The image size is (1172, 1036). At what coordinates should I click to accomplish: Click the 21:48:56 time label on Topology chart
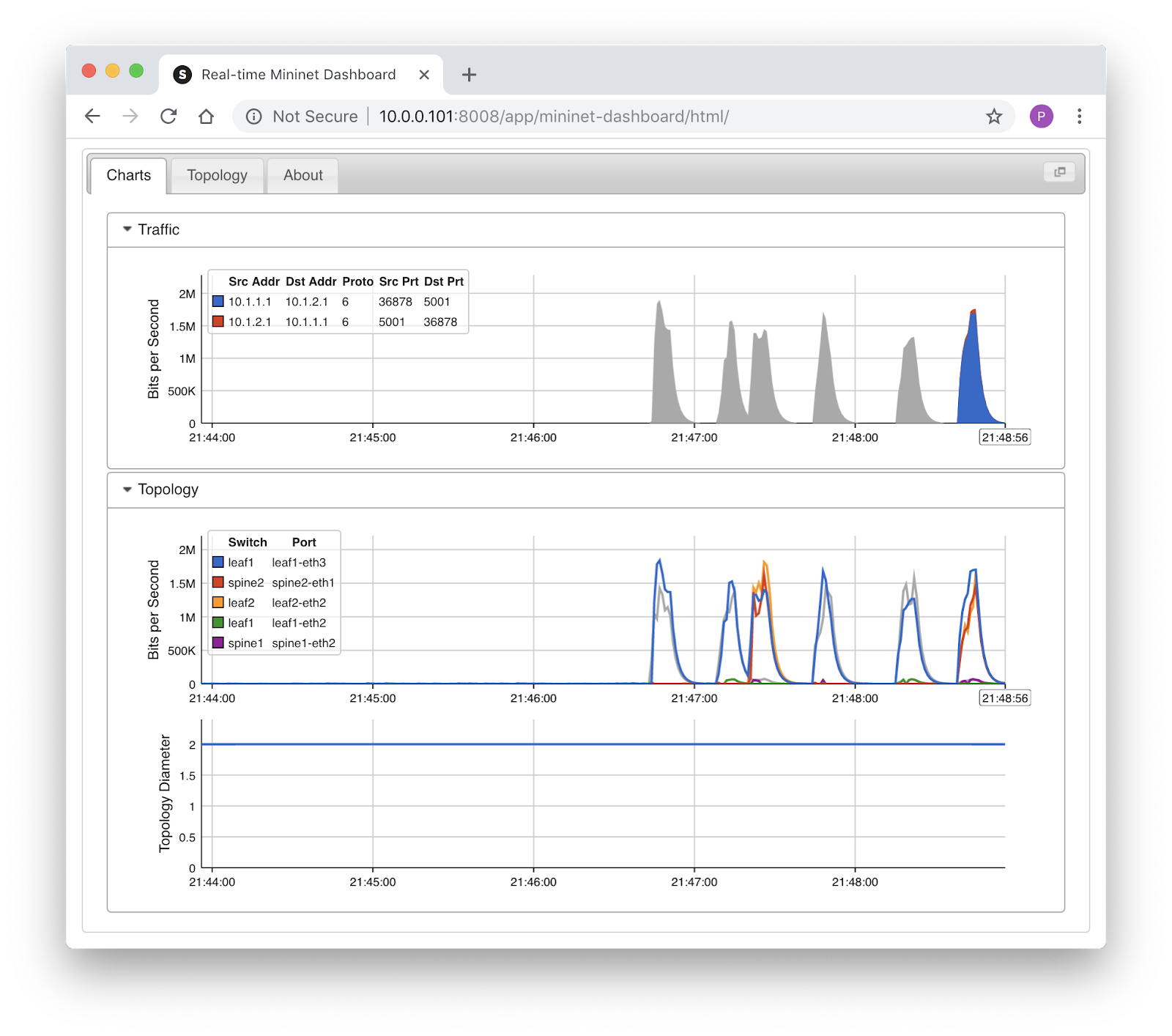tap(1005, 698)
